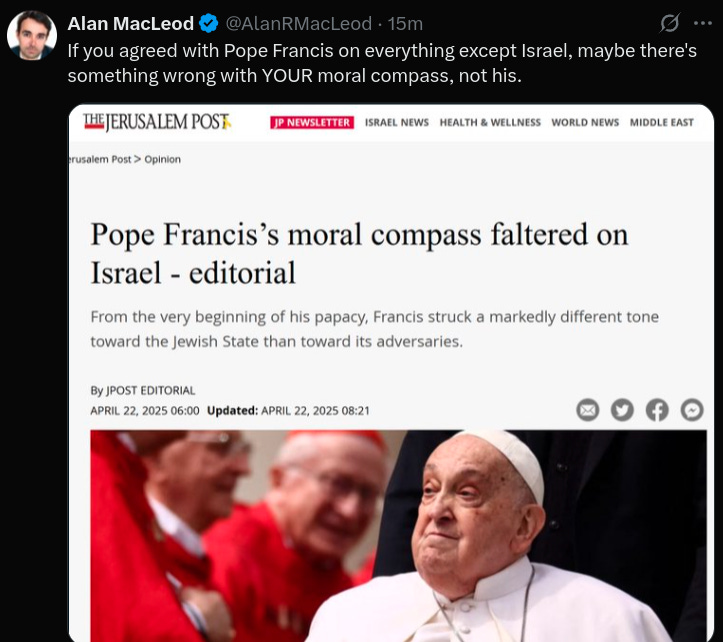Image resolution: width=723 pixels, height=642 pixels.
Task: Click the article headline about Pope Francis
Action: coord(359,253)
